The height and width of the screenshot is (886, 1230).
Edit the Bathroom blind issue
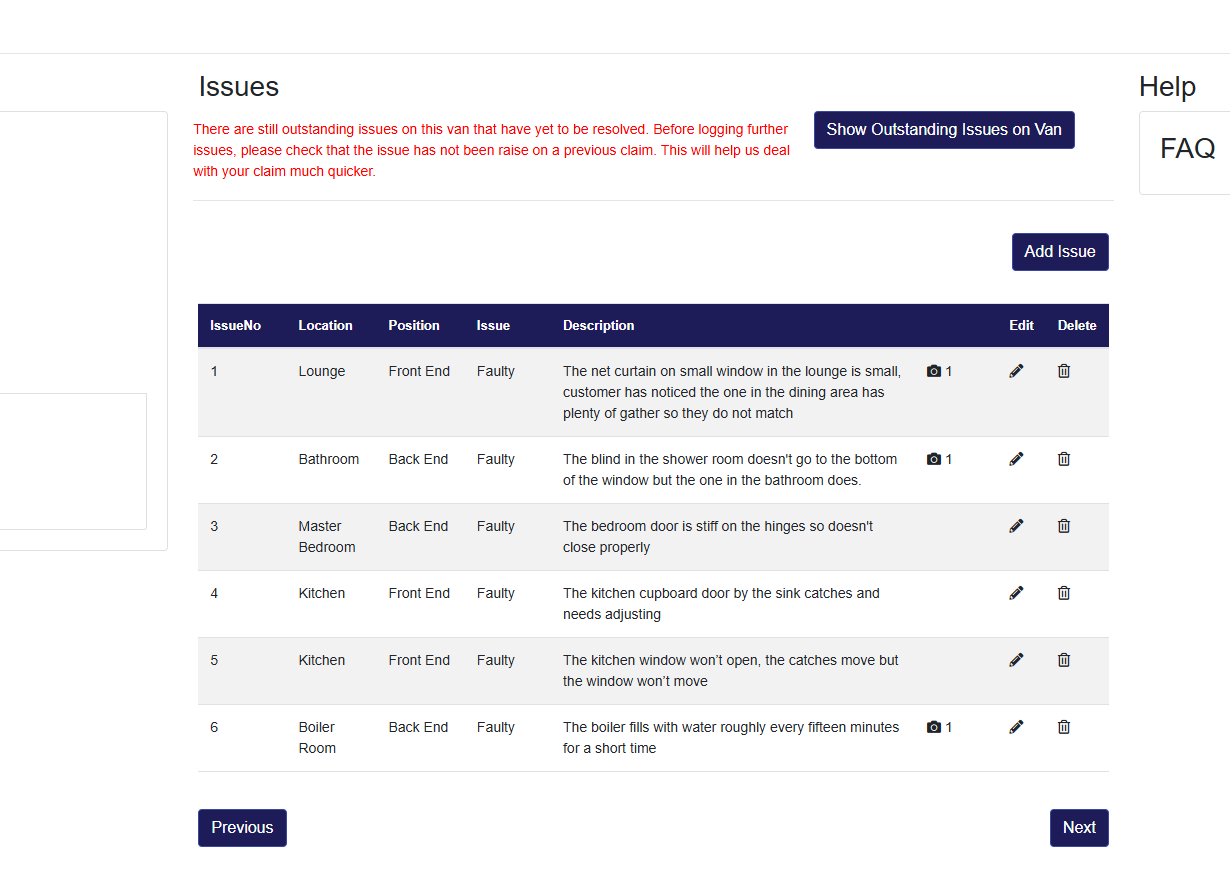tap(1016, 459)
